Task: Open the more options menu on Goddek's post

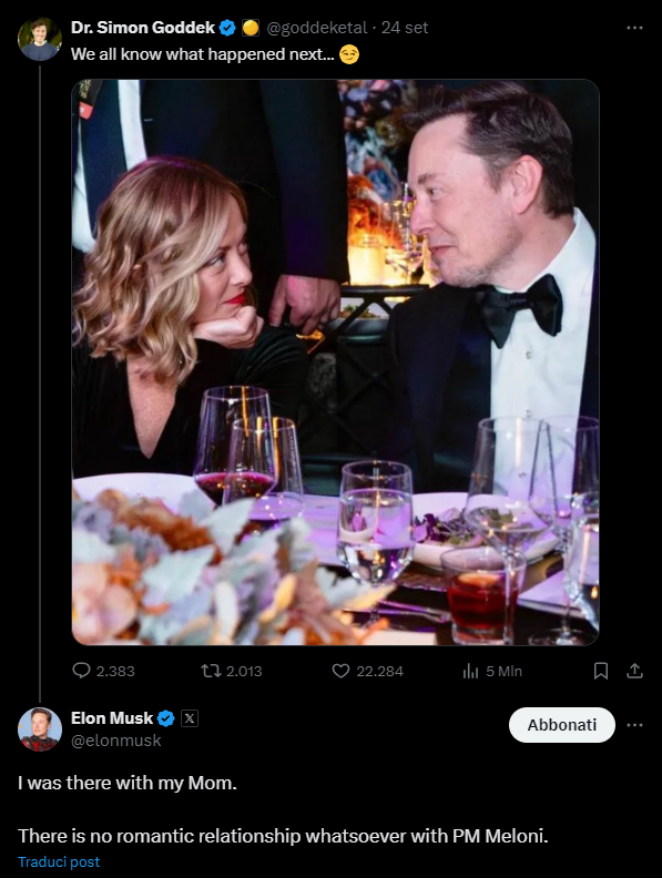Action: click(x=634, y=27)
